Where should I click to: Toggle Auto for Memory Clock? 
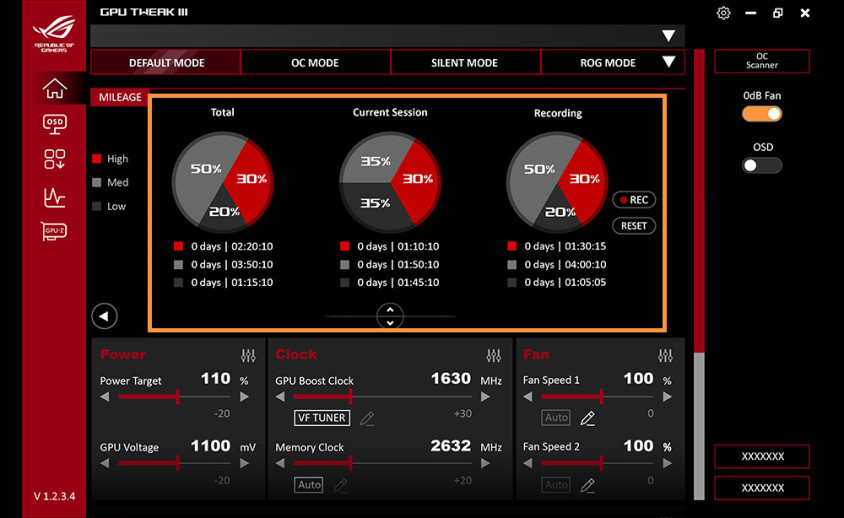(x=309, y=485)
